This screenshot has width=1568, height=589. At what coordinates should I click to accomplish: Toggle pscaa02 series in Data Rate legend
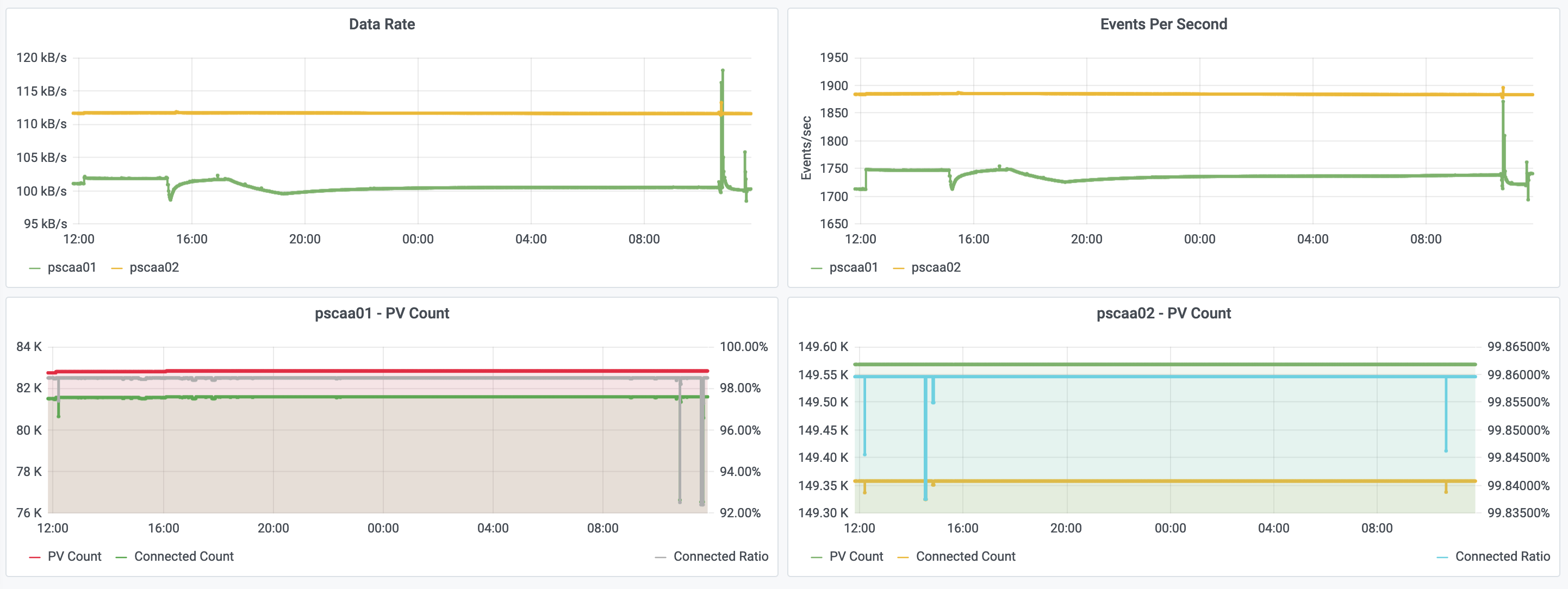(154, 268)
